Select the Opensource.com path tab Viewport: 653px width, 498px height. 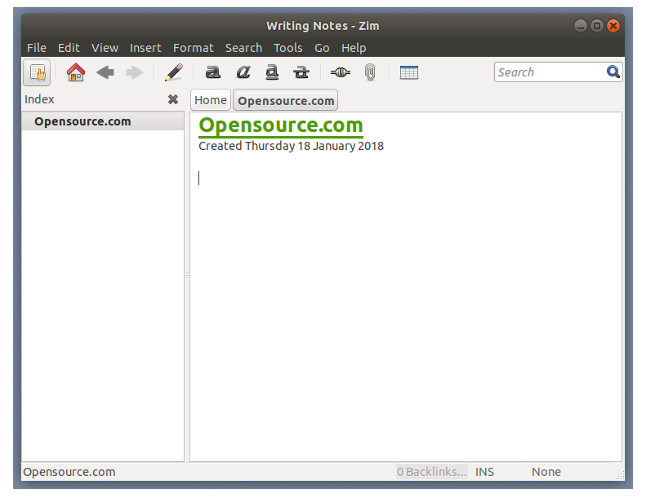286,100
